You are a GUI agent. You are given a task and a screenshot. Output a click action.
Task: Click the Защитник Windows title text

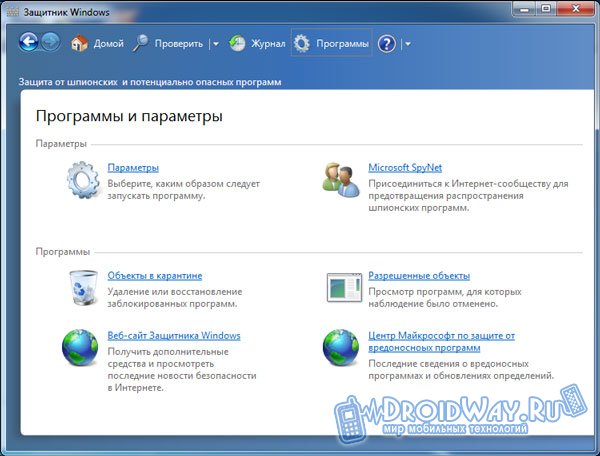click(x=67, y=12)
